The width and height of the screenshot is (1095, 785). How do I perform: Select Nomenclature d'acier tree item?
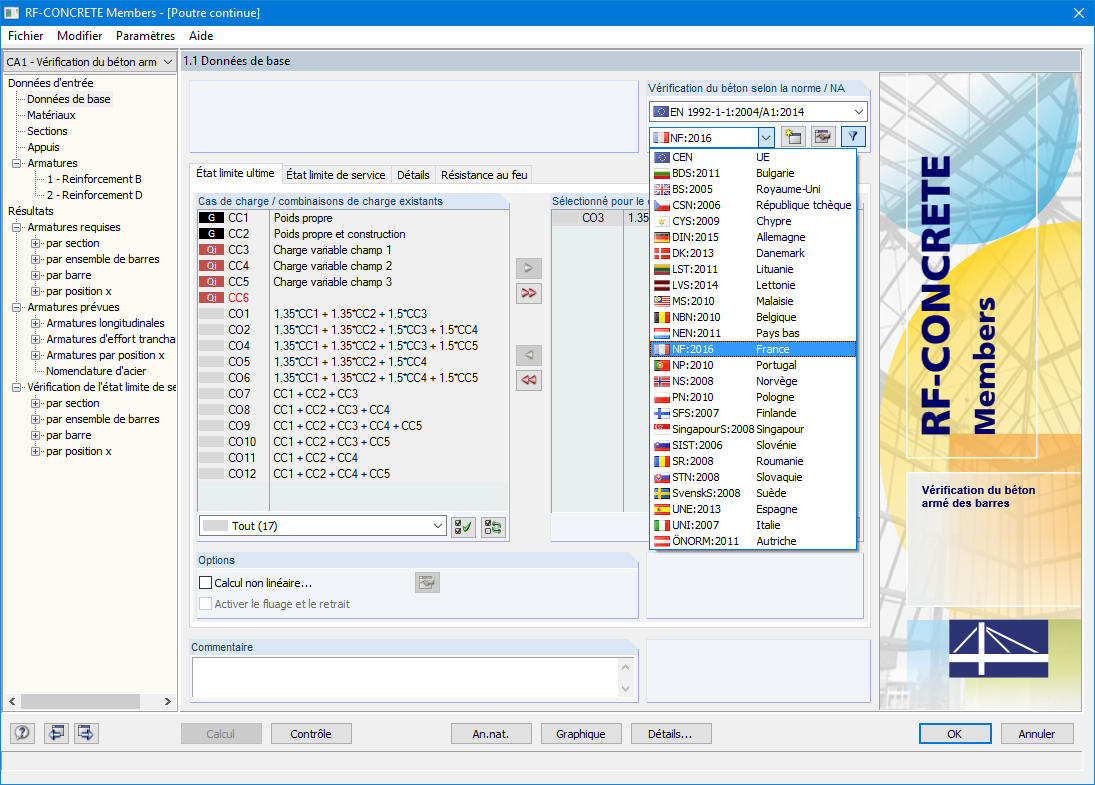[96, 372]
